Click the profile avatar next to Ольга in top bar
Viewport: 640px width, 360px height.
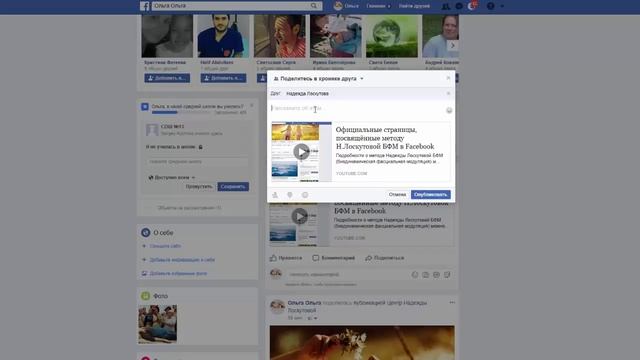click(338, 6)
